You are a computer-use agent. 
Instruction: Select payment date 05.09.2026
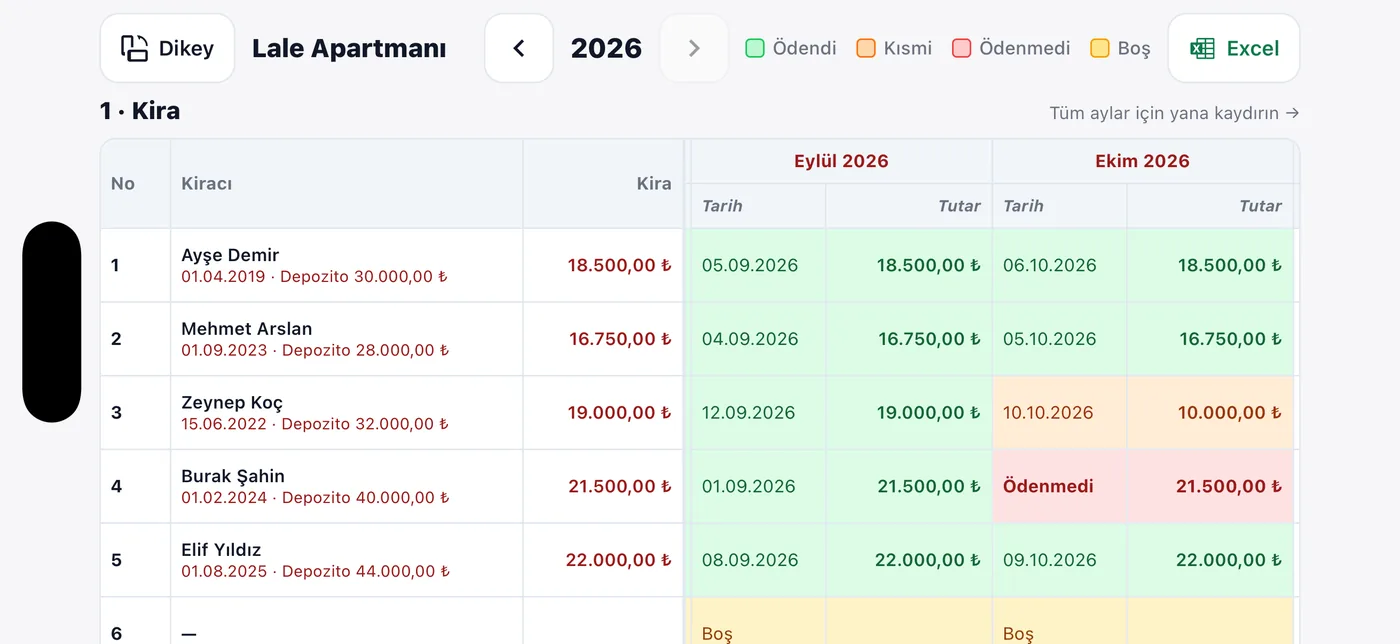pos(750,265)
